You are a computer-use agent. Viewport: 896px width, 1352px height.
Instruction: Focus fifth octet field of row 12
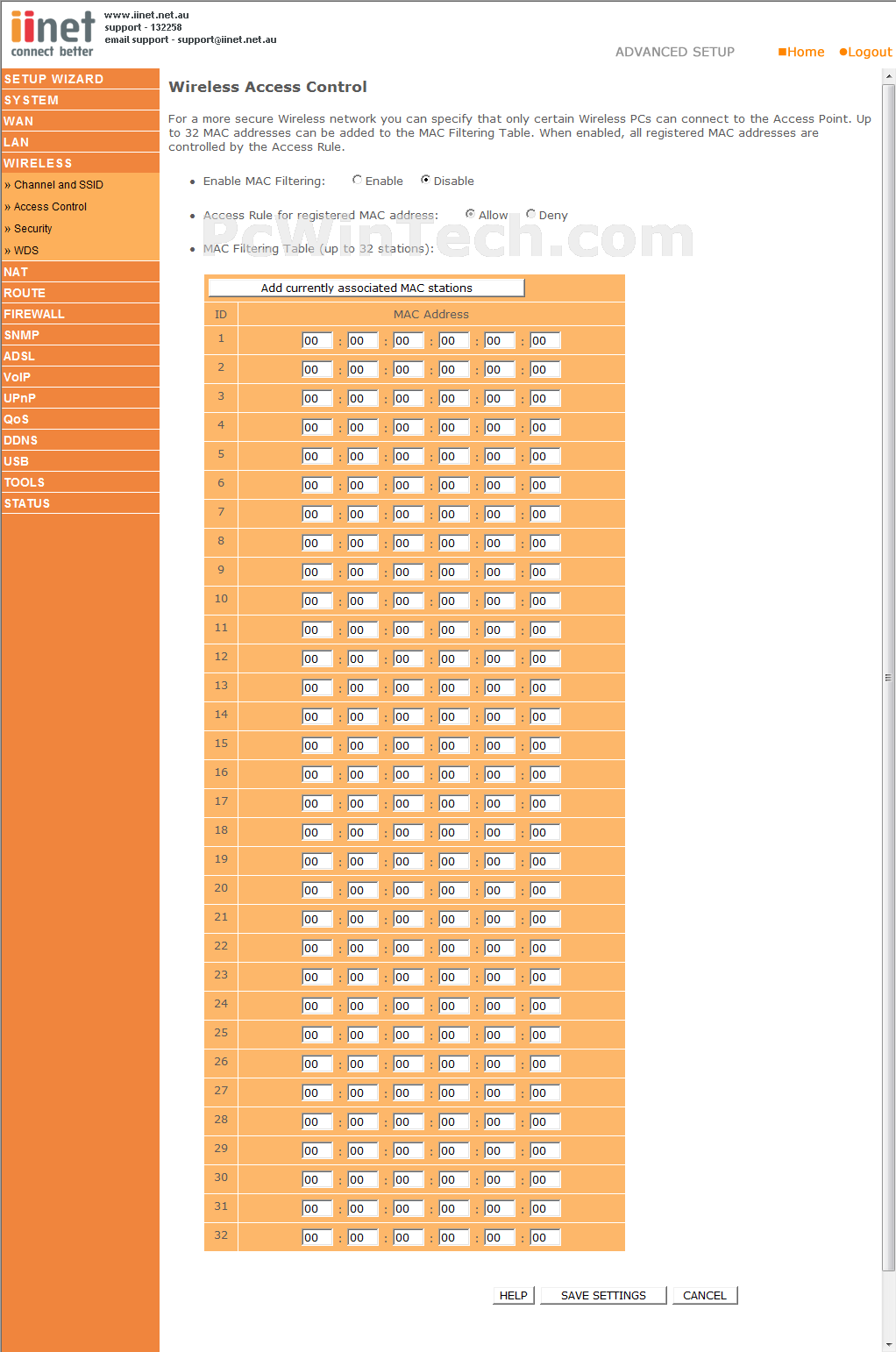[499, 658]
